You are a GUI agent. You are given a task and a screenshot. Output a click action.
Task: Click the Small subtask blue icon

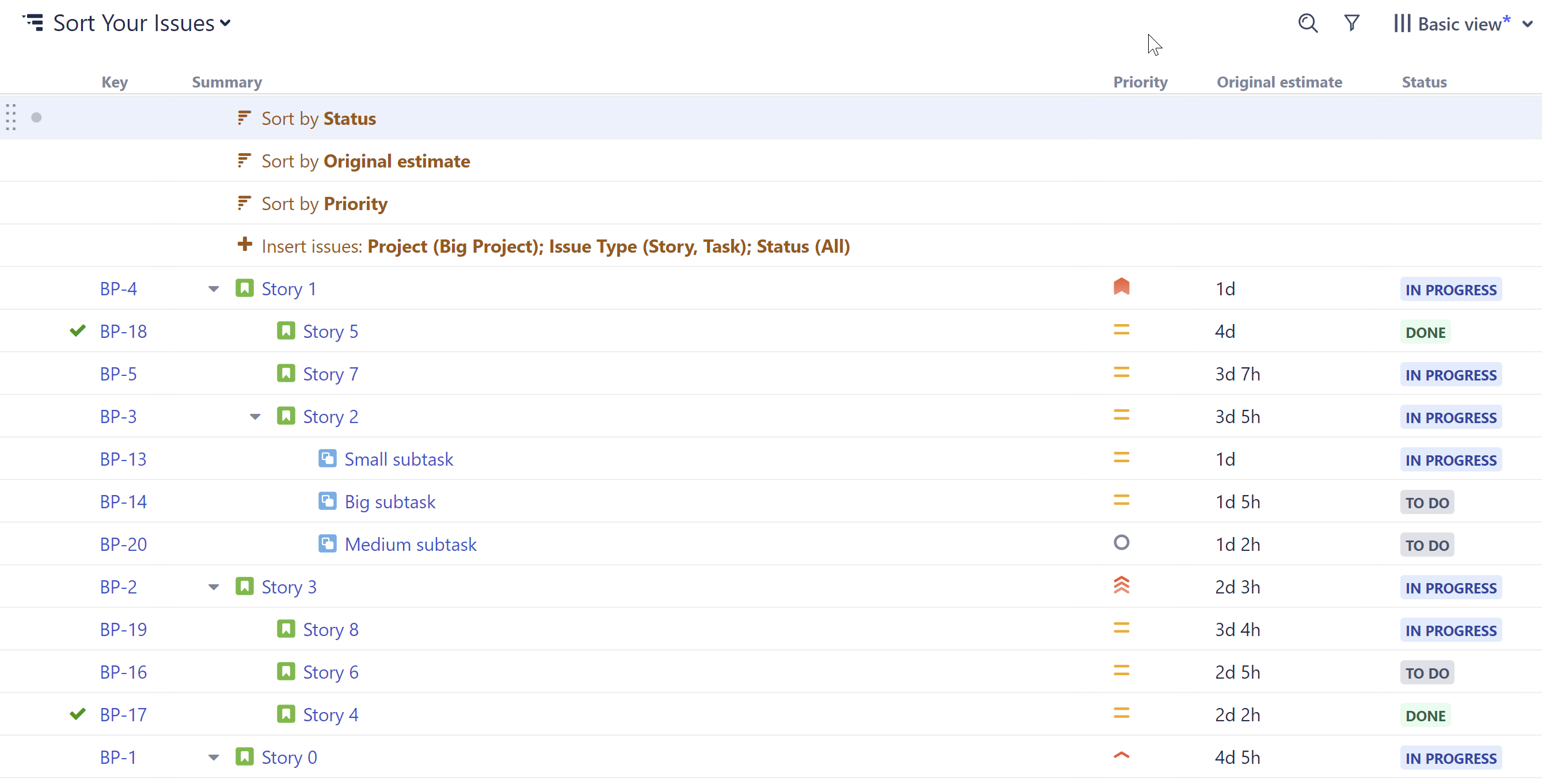pyautogui.click(x=327, y=458)
